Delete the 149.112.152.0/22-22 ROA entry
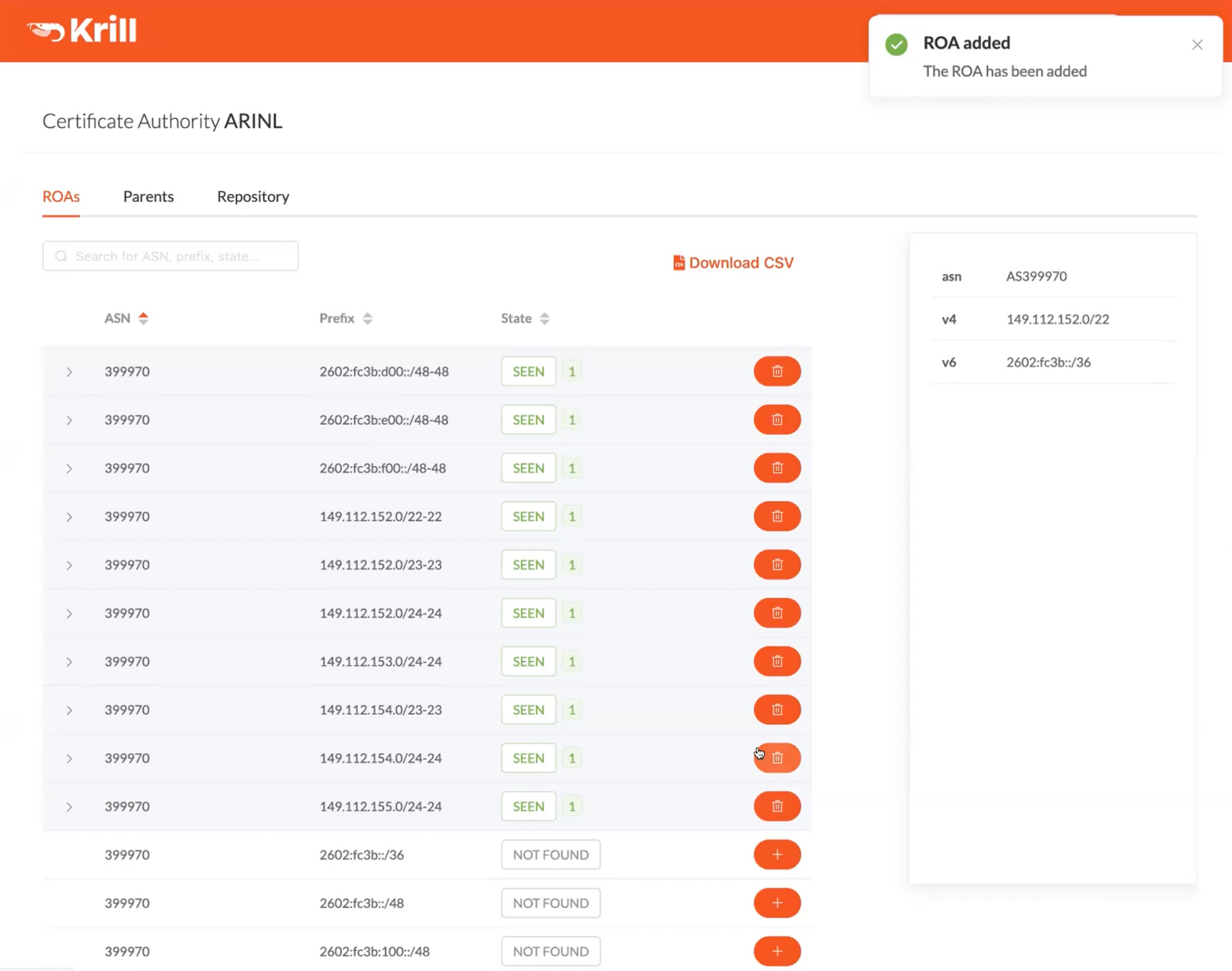Screen dimensions: 1232x971 click(777, 516)
